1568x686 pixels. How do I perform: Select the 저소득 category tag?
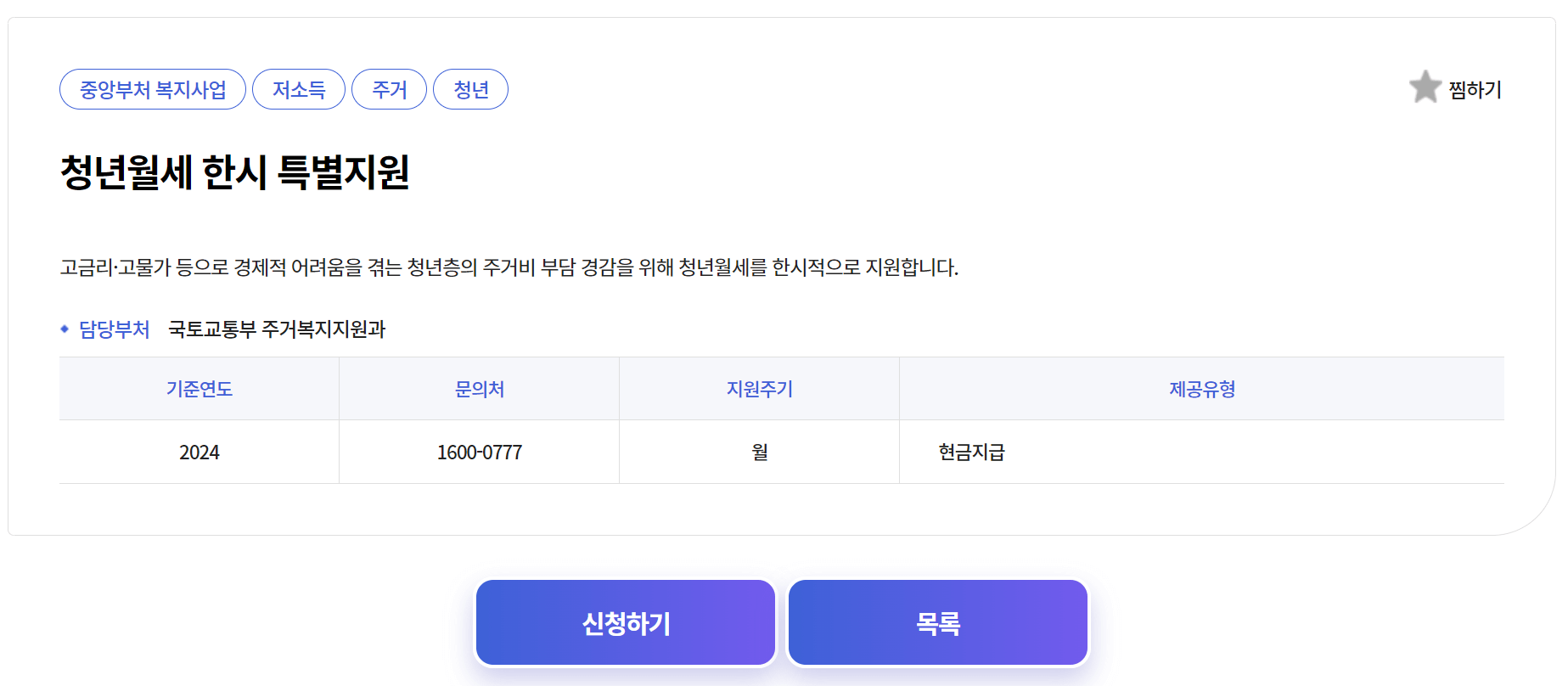(x=299, y=88)
